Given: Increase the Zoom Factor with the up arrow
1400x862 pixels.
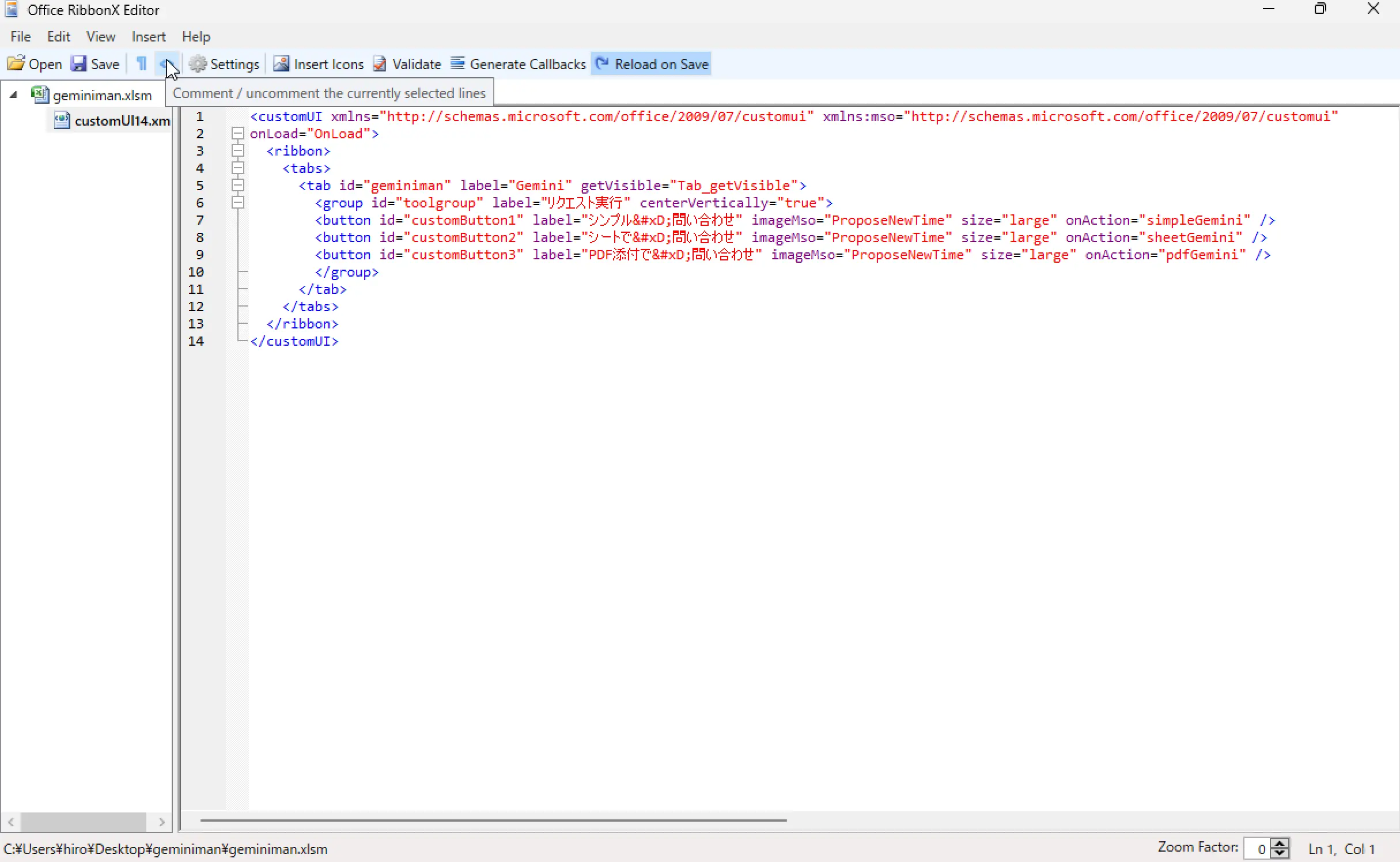Looking at the screenshot, I should pos(1280,844).
